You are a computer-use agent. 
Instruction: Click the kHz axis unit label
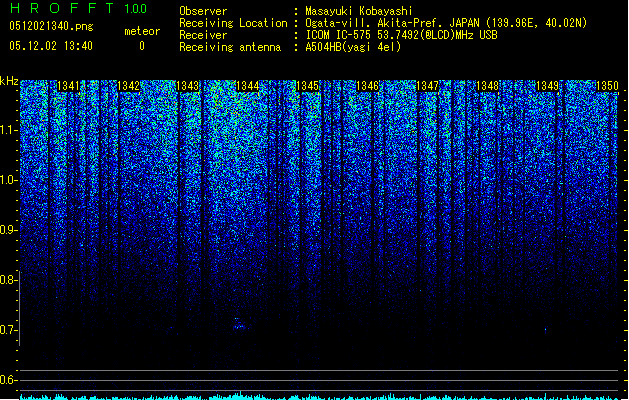click(9, 81)
